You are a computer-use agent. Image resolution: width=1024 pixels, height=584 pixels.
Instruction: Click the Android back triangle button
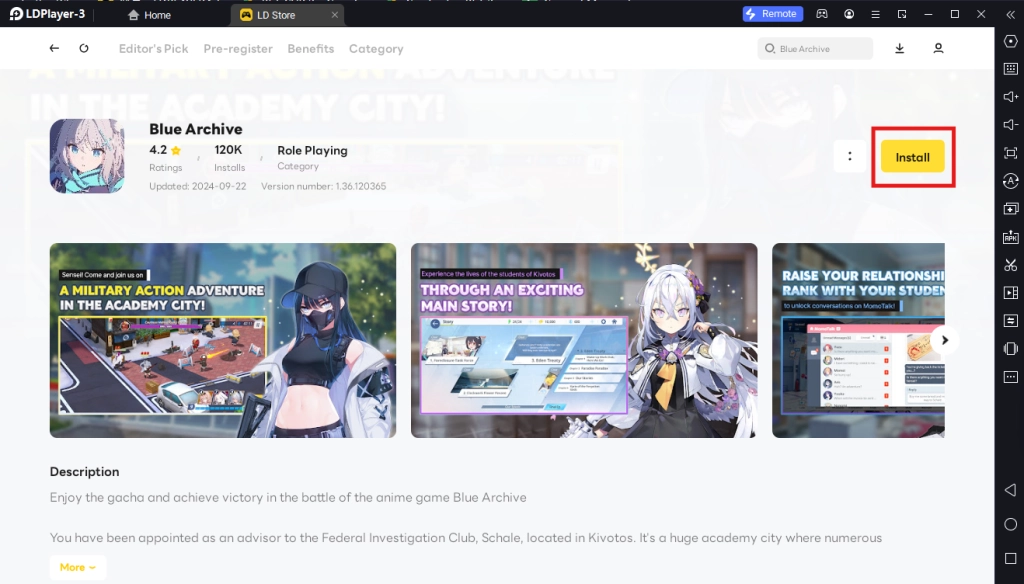click(x=1010, y=490)
